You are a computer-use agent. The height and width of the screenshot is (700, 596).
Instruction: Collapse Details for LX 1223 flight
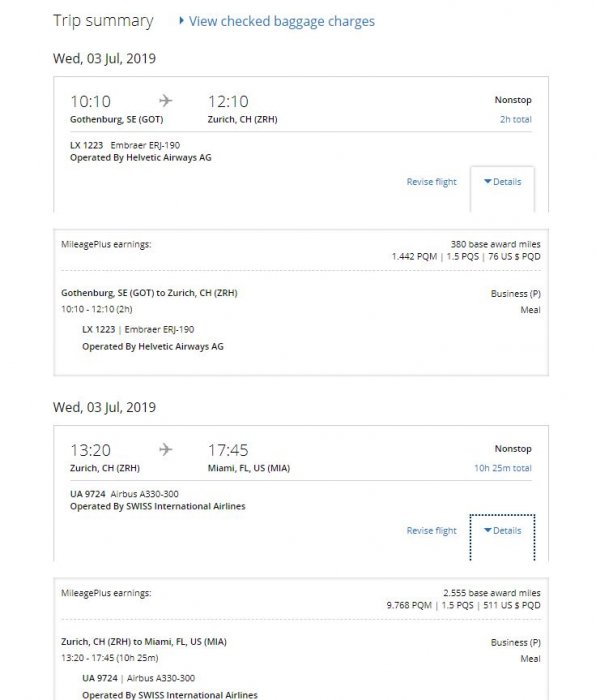tap(503, 182)
